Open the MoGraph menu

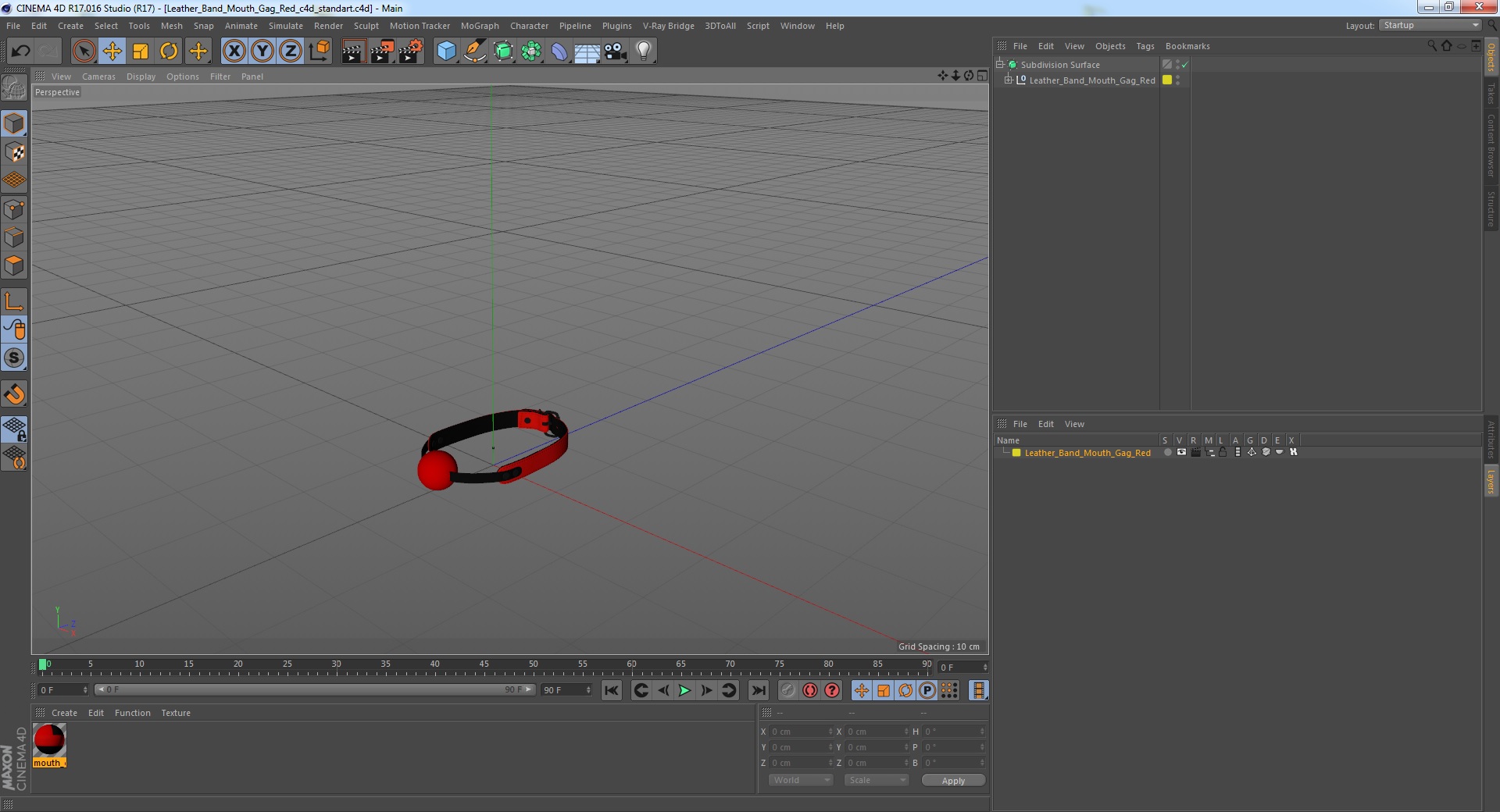coord(480,26)
